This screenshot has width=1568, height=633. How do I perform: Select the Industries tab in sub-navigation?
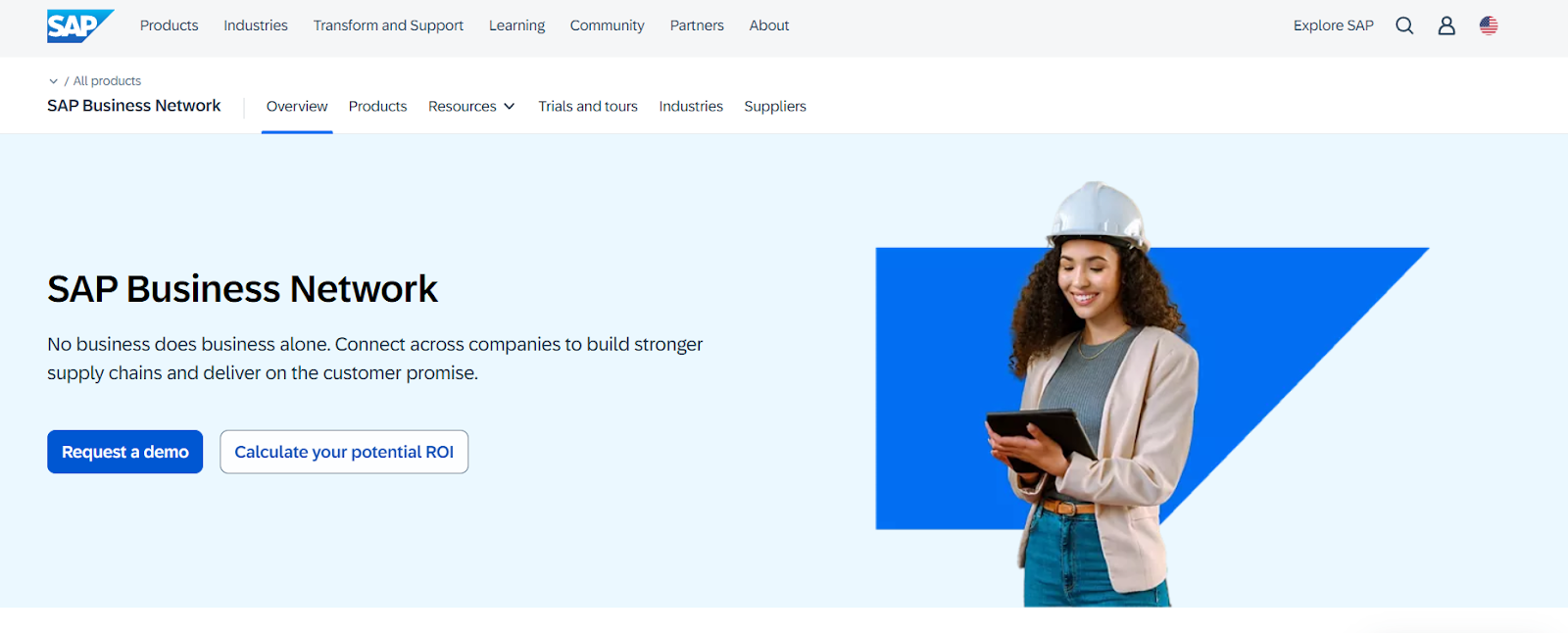coord(691,106)
